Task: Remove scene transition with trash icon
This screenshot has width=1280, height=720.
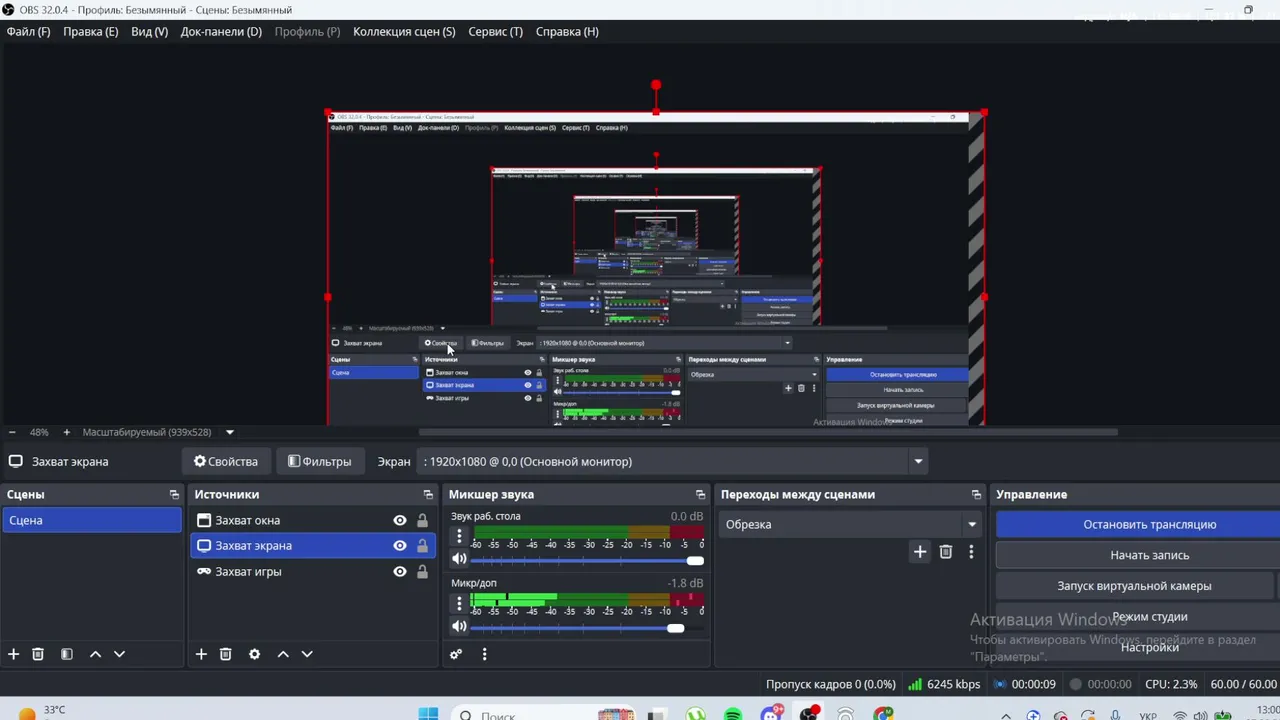Action: click(x=946, y=551)
